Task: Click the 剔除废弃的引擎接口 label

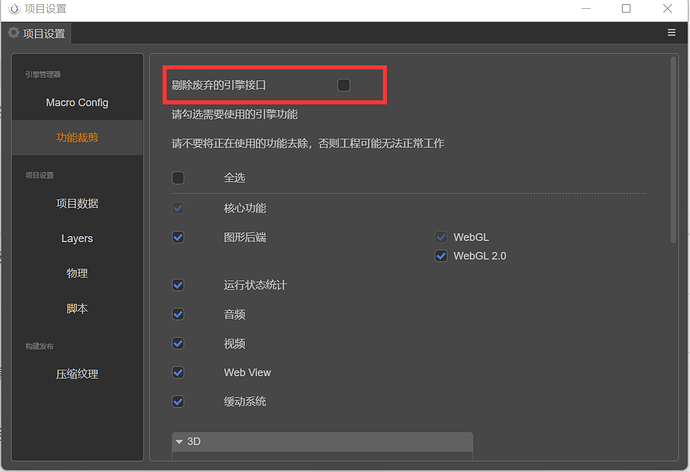Action: pyautogui.click(x=219, y=85)
